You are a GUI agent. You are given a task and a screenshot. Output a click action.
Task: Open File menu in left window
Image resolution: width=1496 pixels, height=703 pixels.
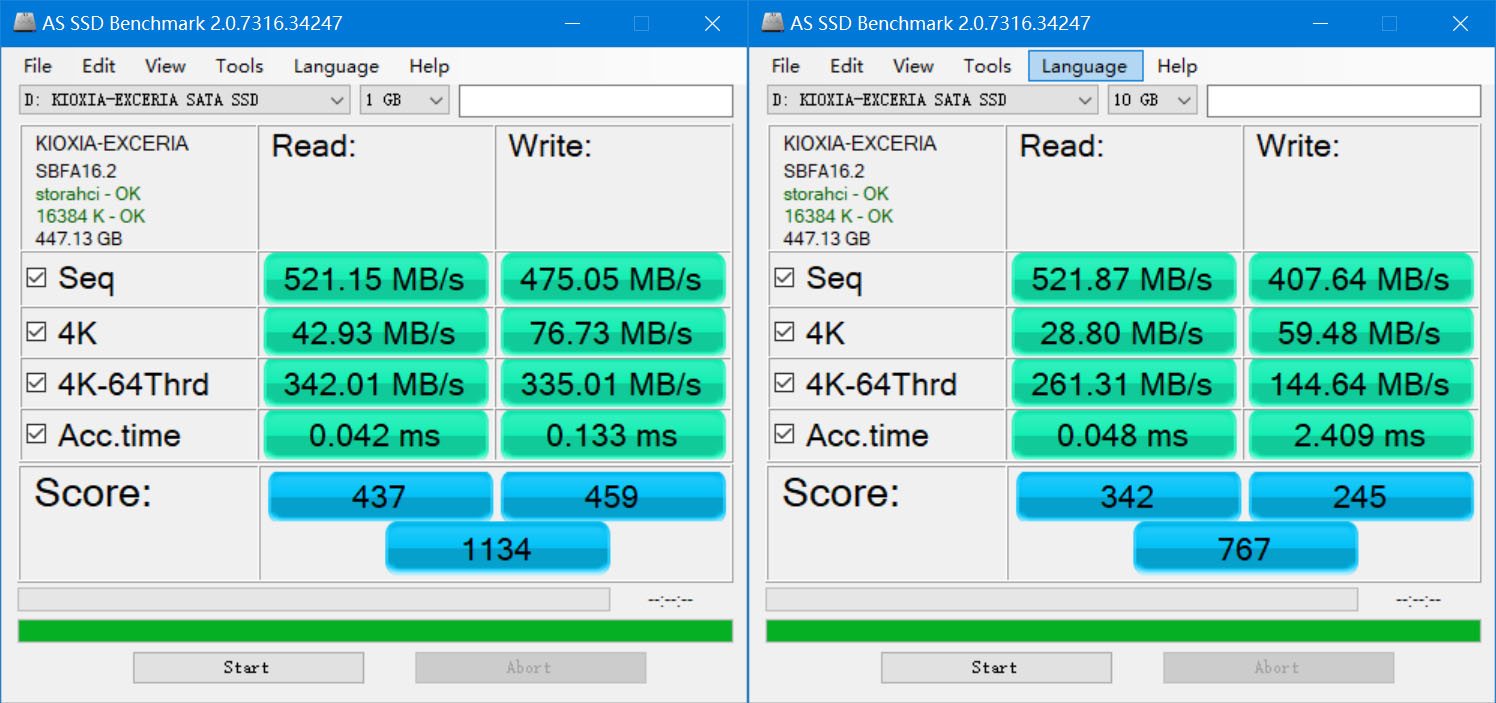pyautogui.click(x=38, y=66)
